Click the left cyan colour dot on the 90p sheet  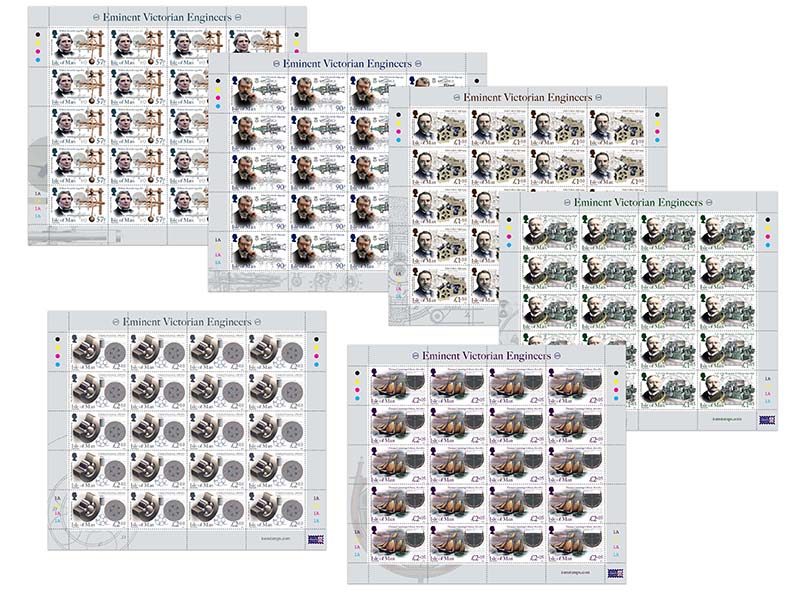[218, 106]
